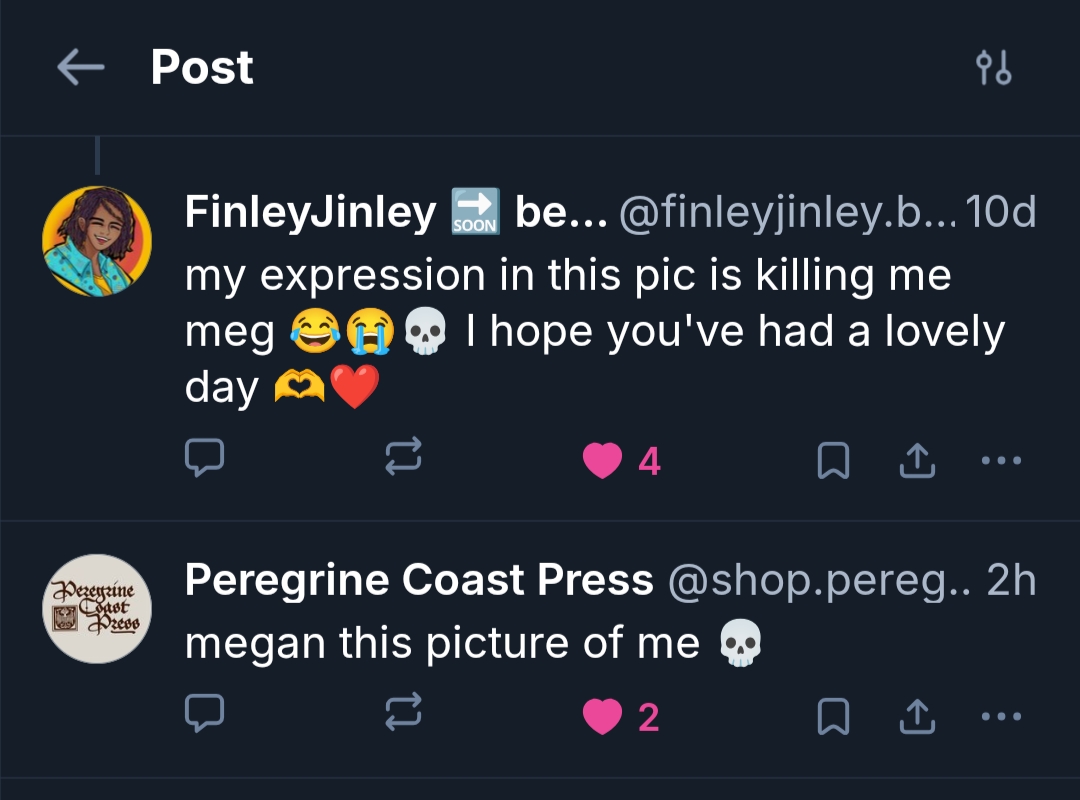Open Peregrine Coast Press avatar

pos(97,609)
